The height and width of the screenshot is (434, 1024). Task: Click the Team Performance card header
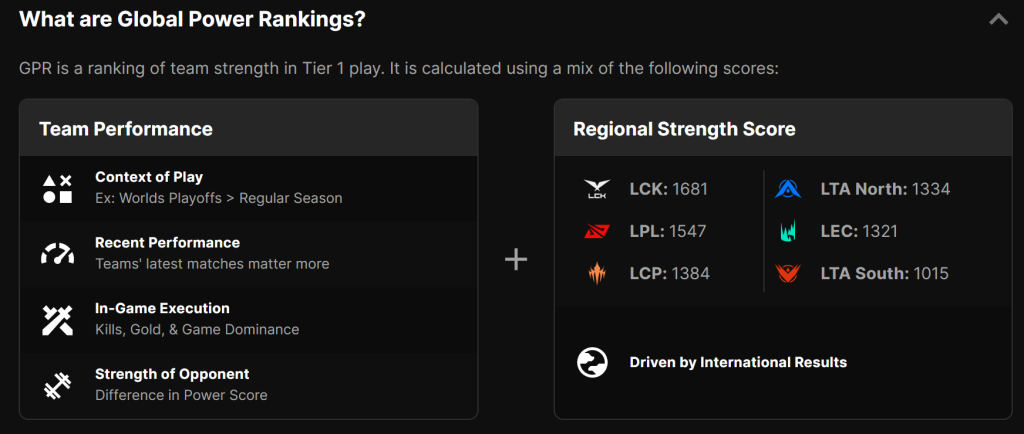pyautogui.click(x=248, y=128)
